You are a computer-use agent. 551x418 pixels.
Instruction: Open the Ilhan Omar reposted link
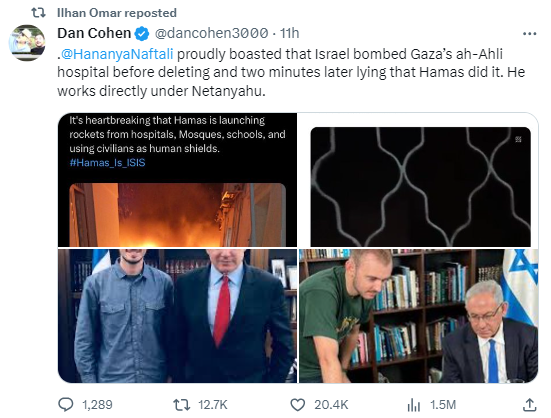117,13
